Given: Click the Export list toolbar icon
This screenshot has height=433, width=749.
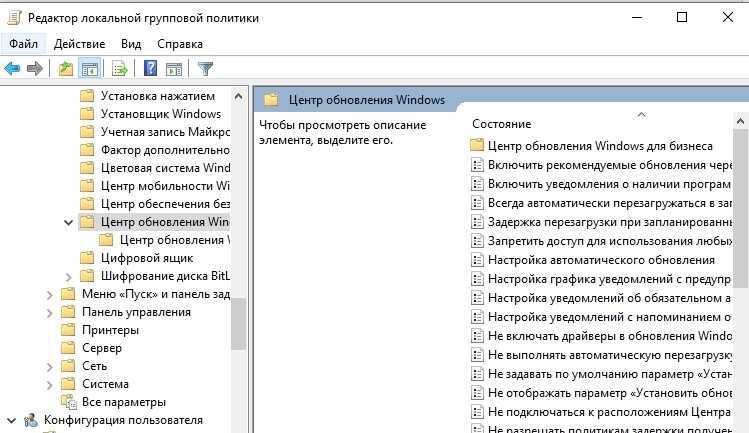Looking at the screenshot, I should tap(119, 69).
